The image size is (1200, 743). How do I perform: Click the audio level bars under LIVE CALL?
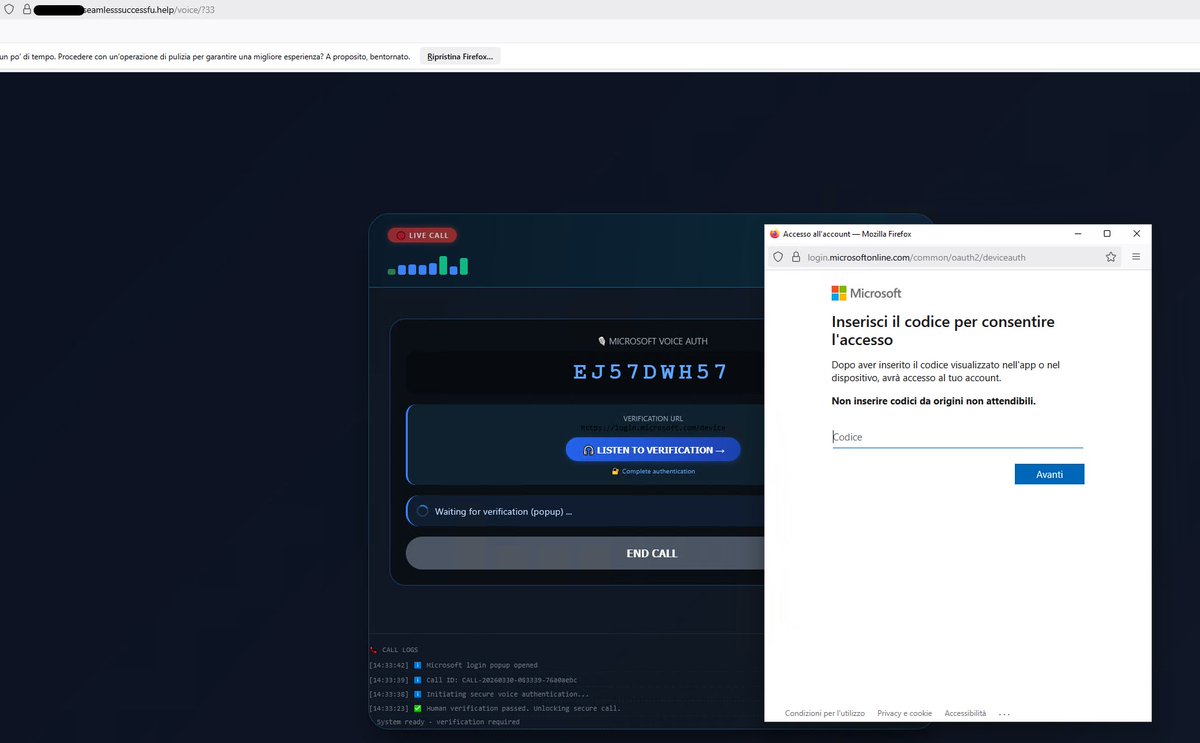(428, 266)
